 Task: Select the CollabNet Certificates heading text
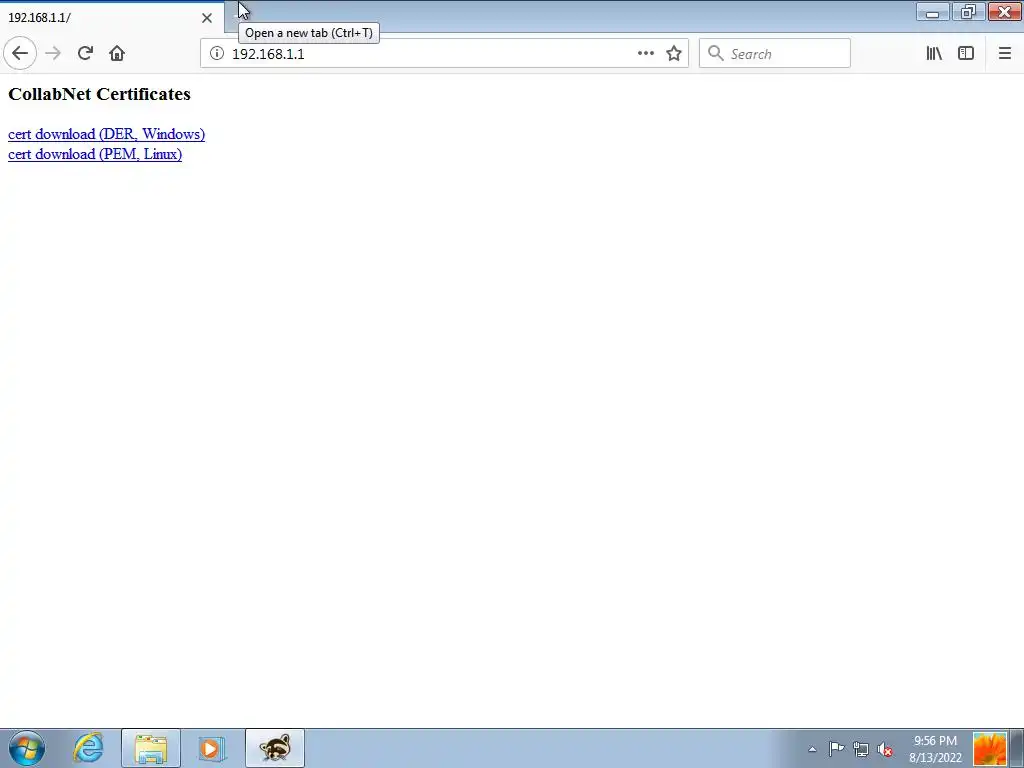click(99, 94)
